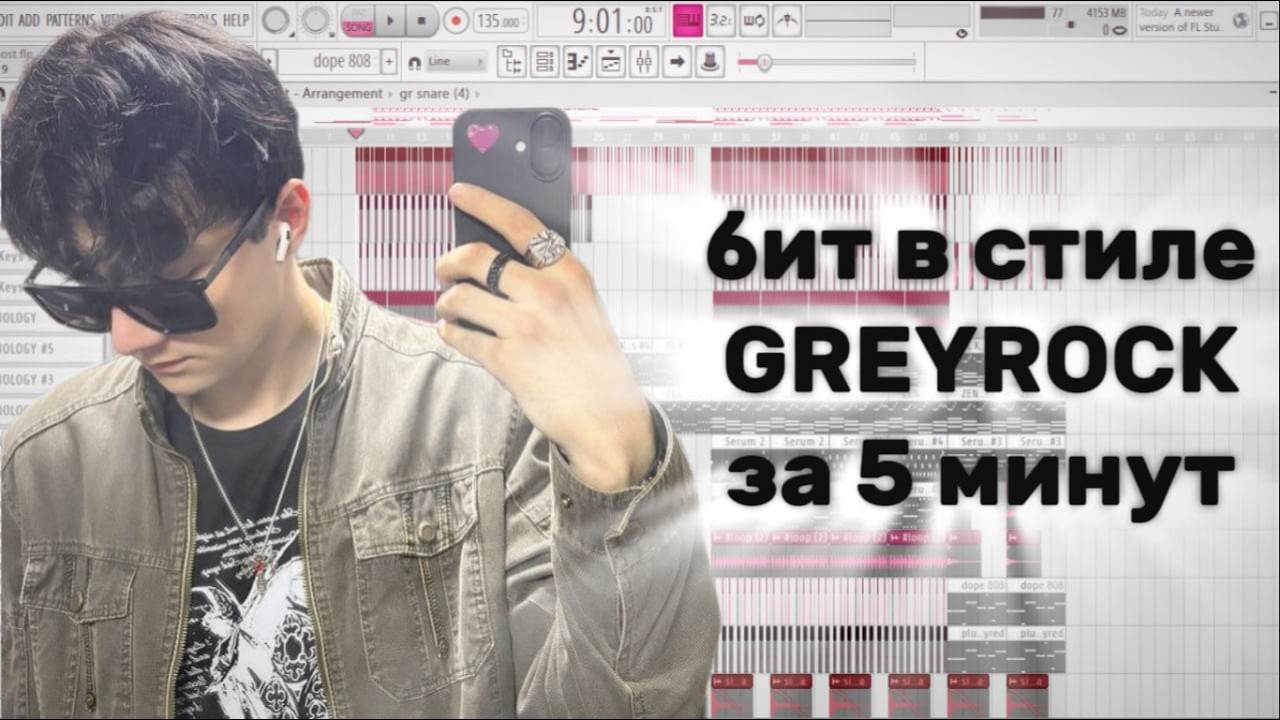Open the Line snap dropdown

(x=455, y=61)
